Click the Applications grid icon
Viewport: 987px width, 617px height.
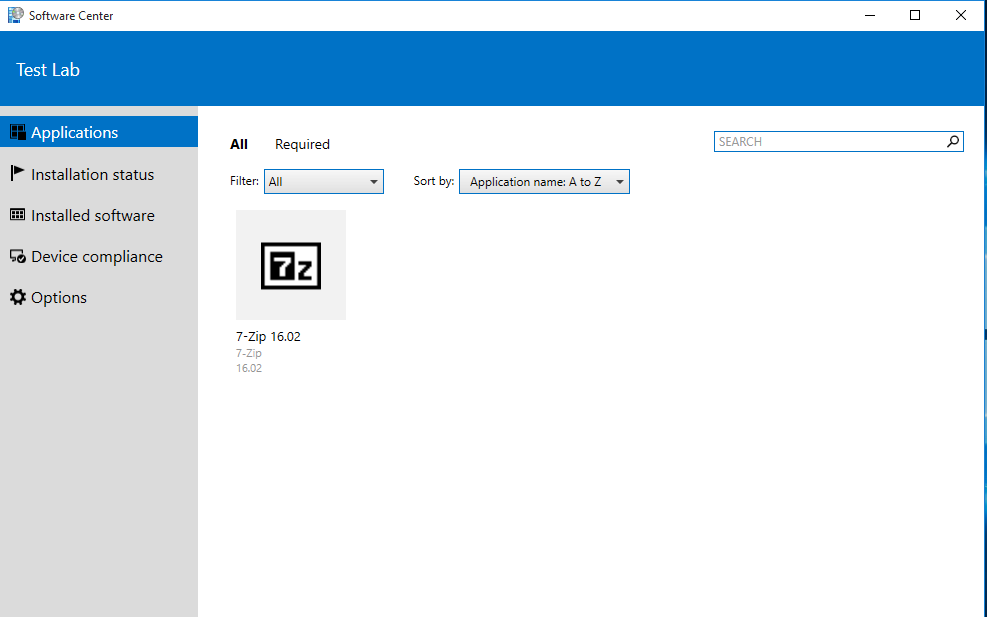(18, 132)
